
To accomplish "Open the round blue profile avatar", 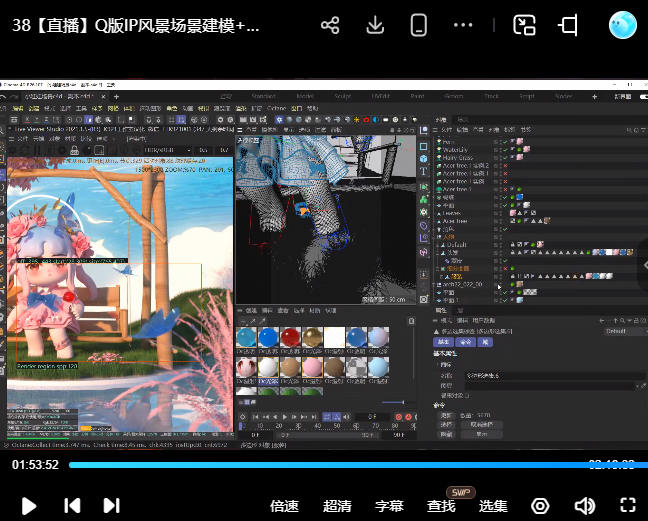I will pyautogui.click(x=622, y=25).
